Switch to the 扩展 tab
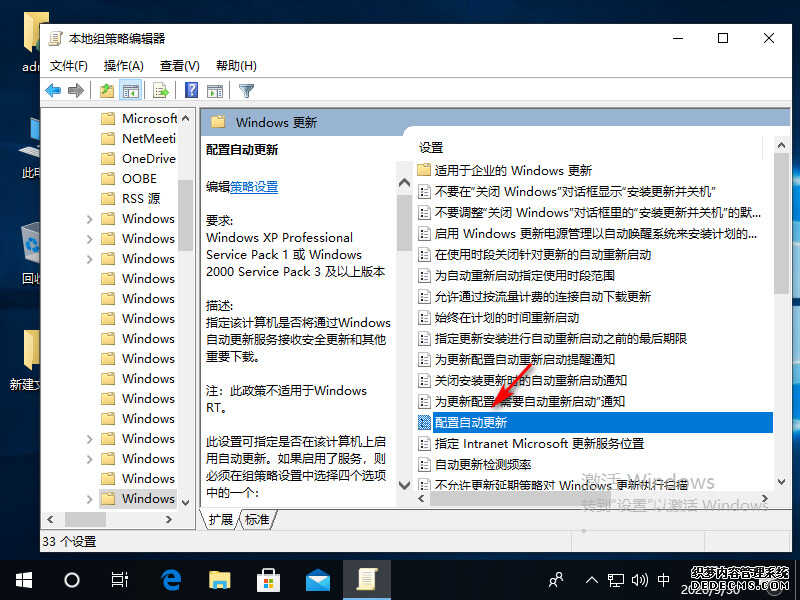Image resolution: width=800 pixels, height=600 pixels. point(220,519)
